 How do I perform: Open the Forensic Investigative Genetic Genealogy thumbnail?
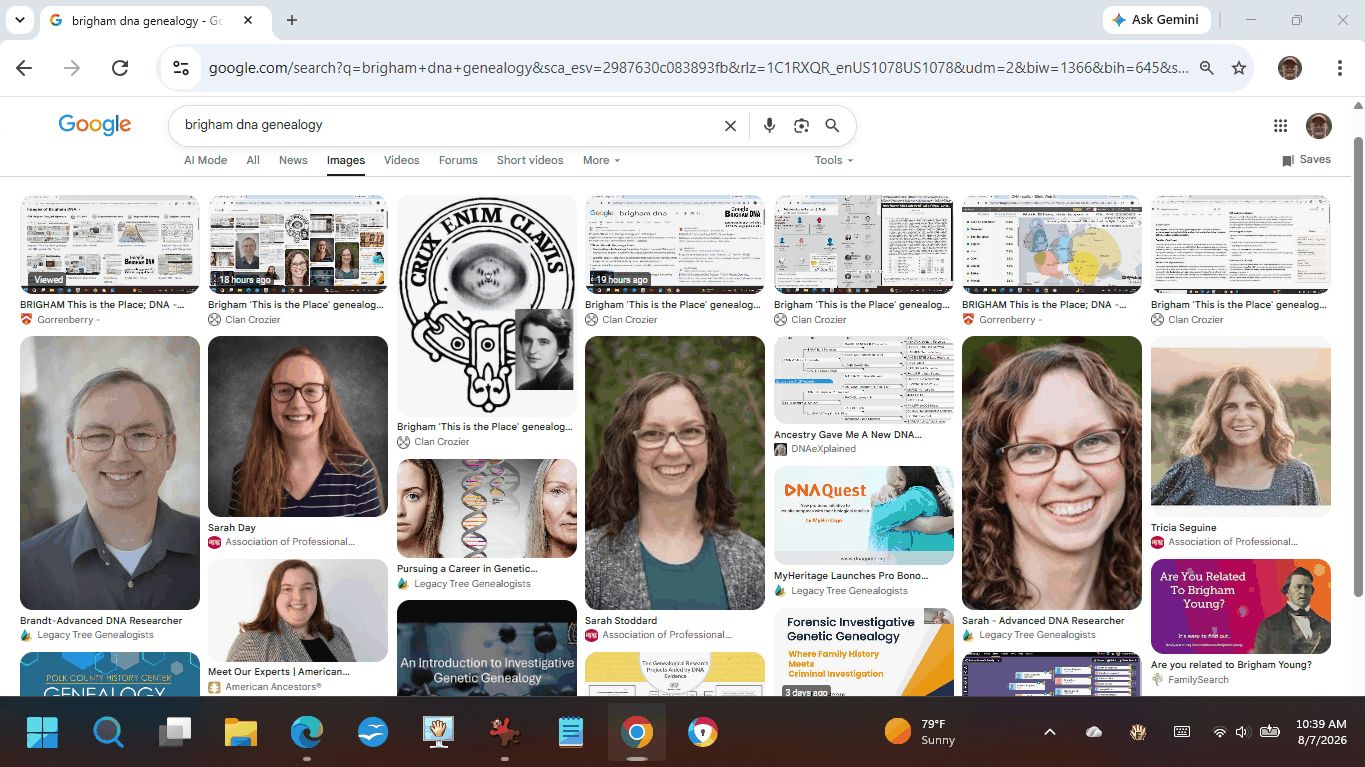tap(864, 652)
